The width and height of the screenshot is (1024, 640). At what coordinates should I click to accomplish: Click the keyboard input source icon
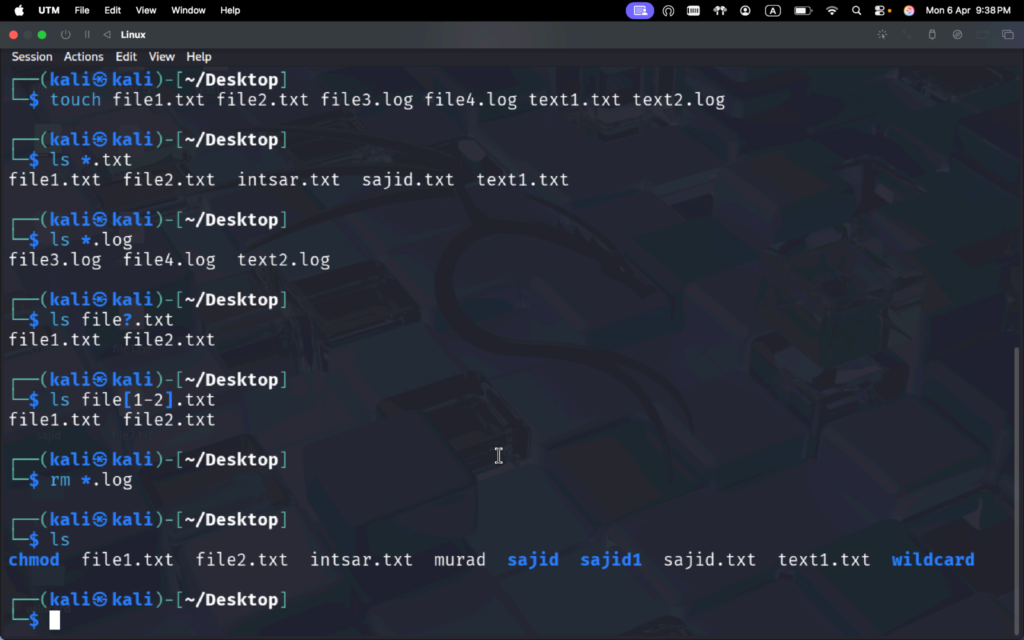(773, 10)
